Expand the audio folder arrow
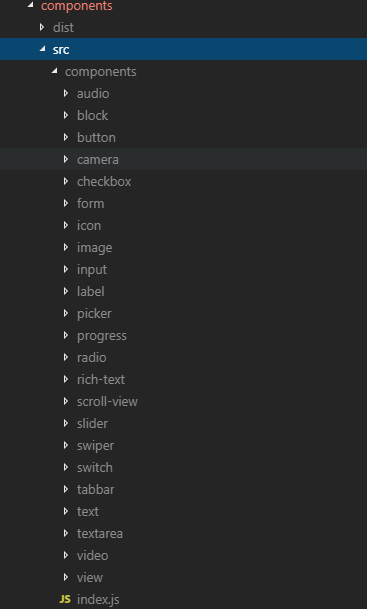Image resolution: width=367 pixels, height=609 pixels. click(x=66, y=93)
